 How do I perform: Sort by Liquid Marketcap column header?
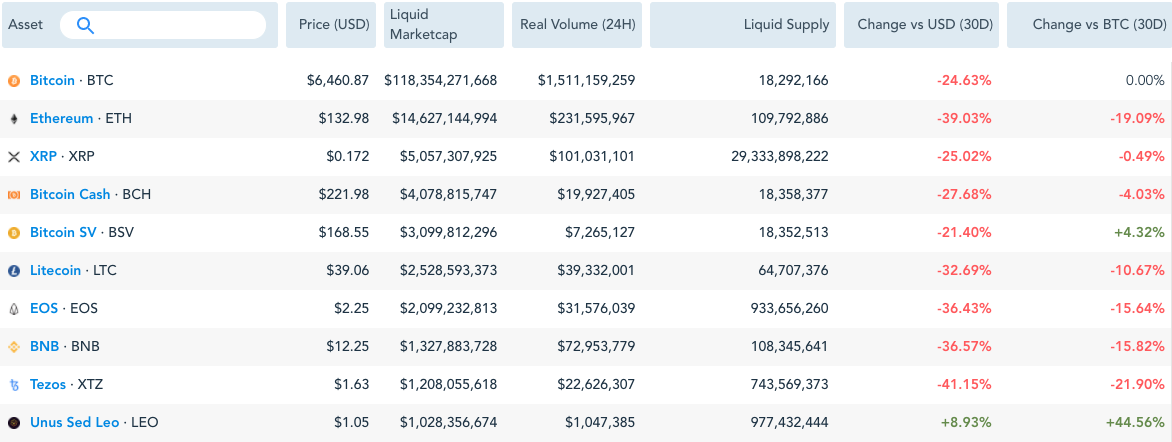pyautogui.click(x=444, y=25)
